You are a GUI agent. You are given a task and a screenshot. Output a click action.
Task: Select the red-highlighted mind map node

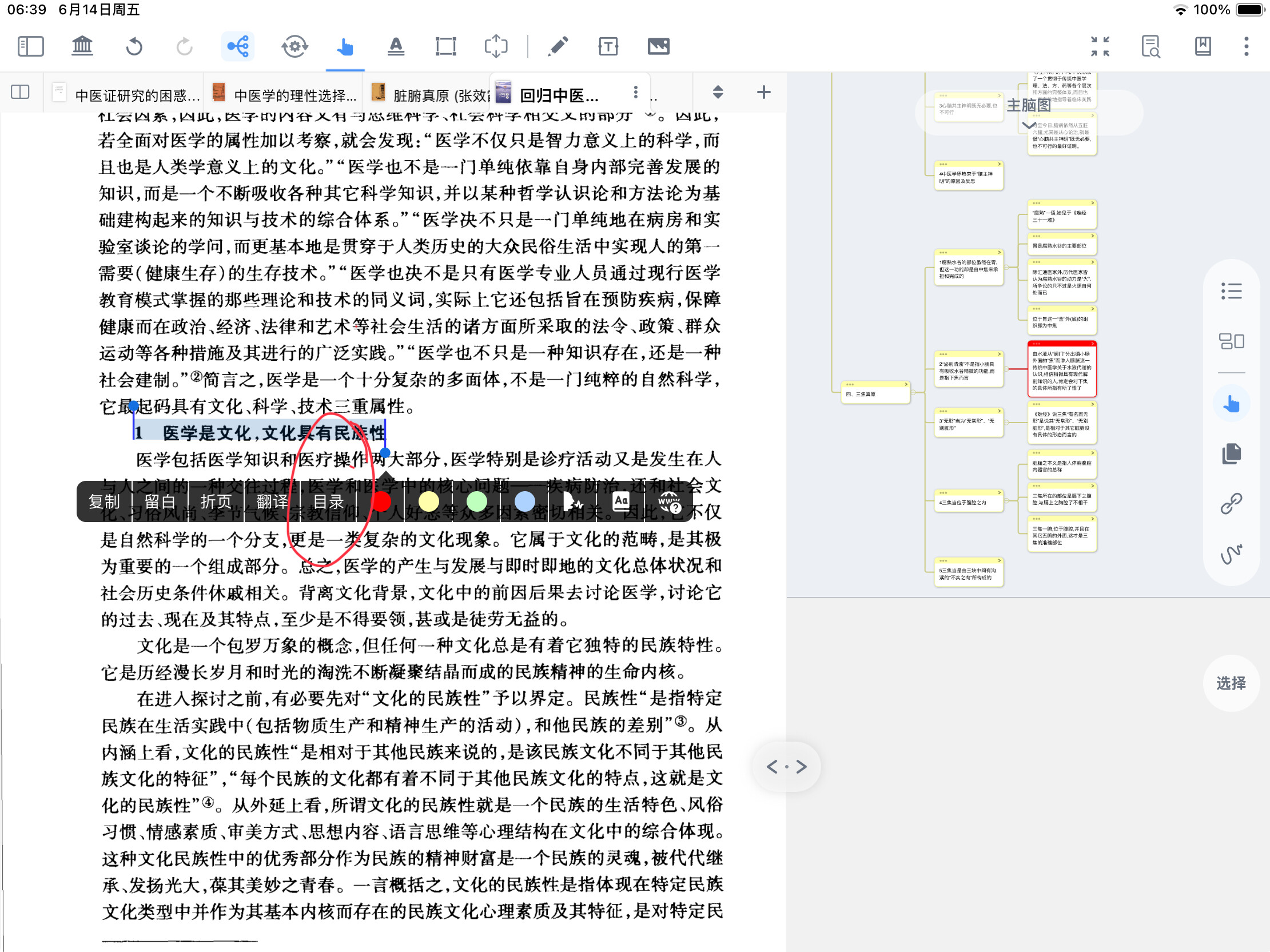[1062, 369]
